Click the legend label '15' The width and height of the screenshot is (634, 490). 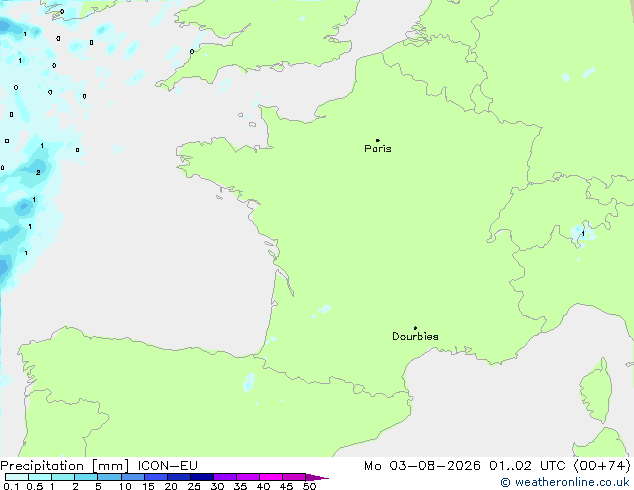(148, 486)
